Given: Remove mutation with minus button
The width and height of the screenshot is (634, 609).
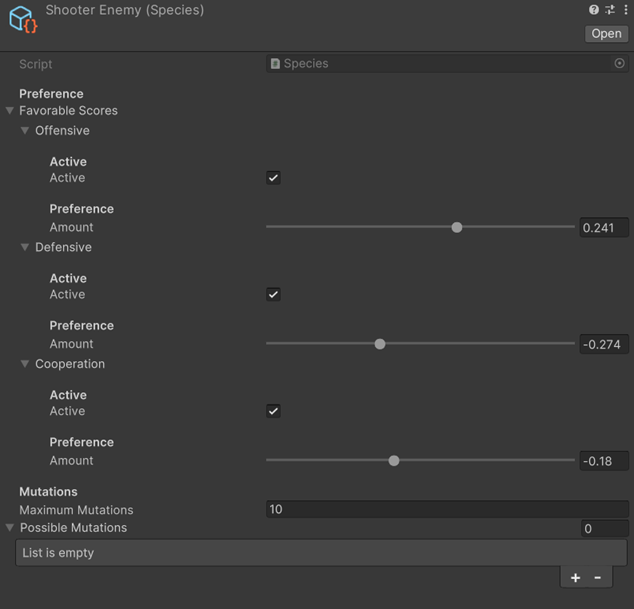Looking at the screenshot, I should [x=598, y=577].
